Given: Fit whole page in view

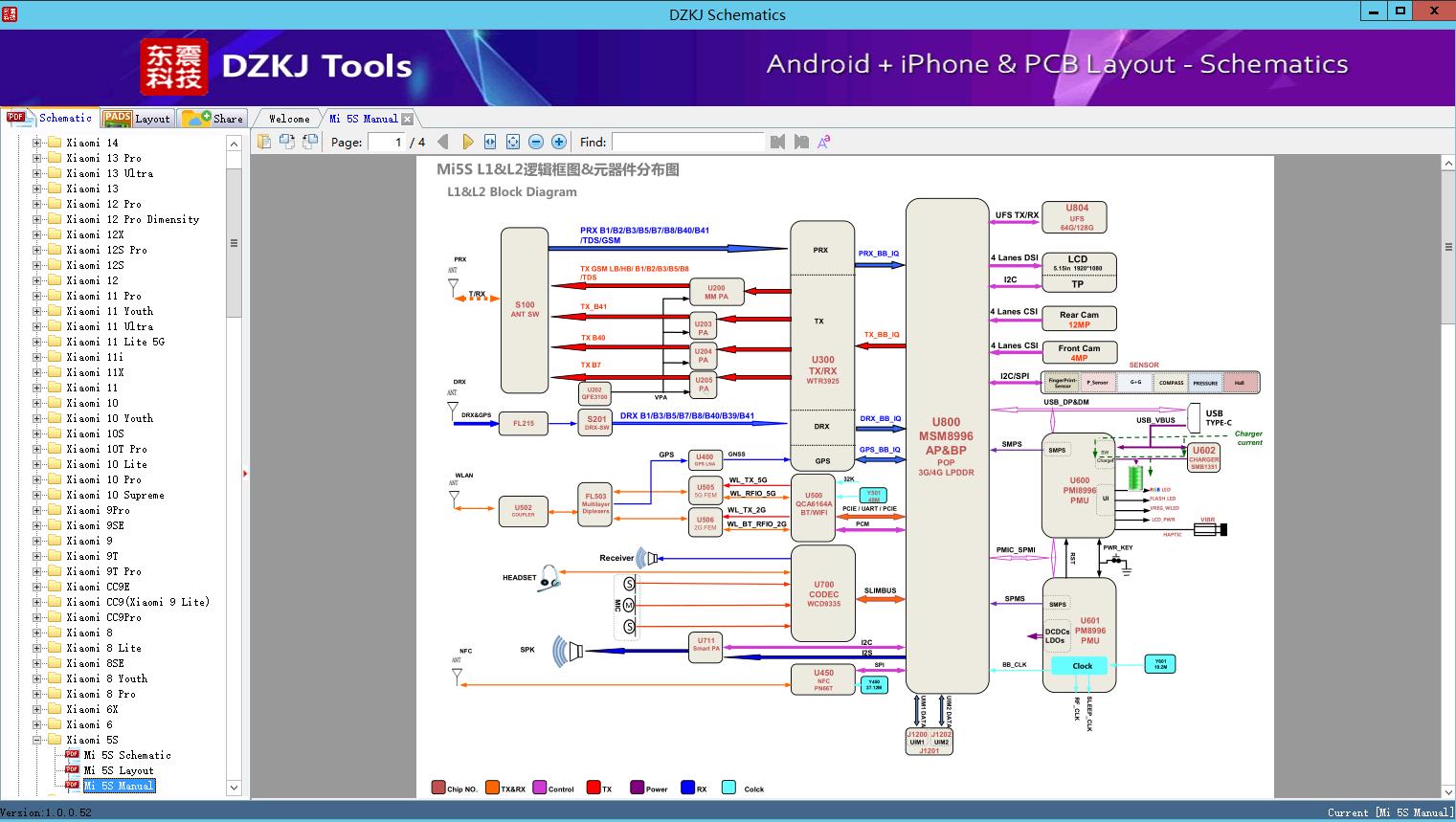Looking at the screenshot, I should 513,142.
